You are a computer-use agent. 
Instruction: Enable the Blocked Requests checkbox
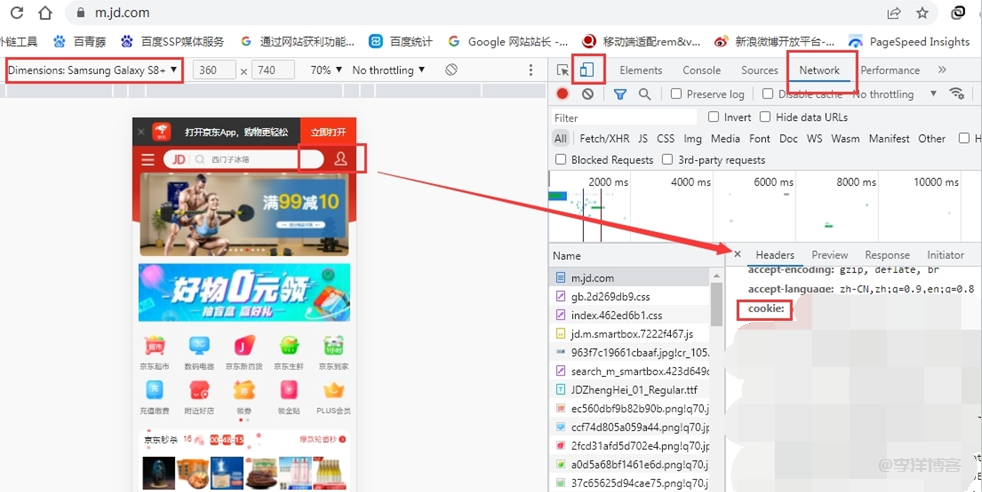[x=561, y=160]
